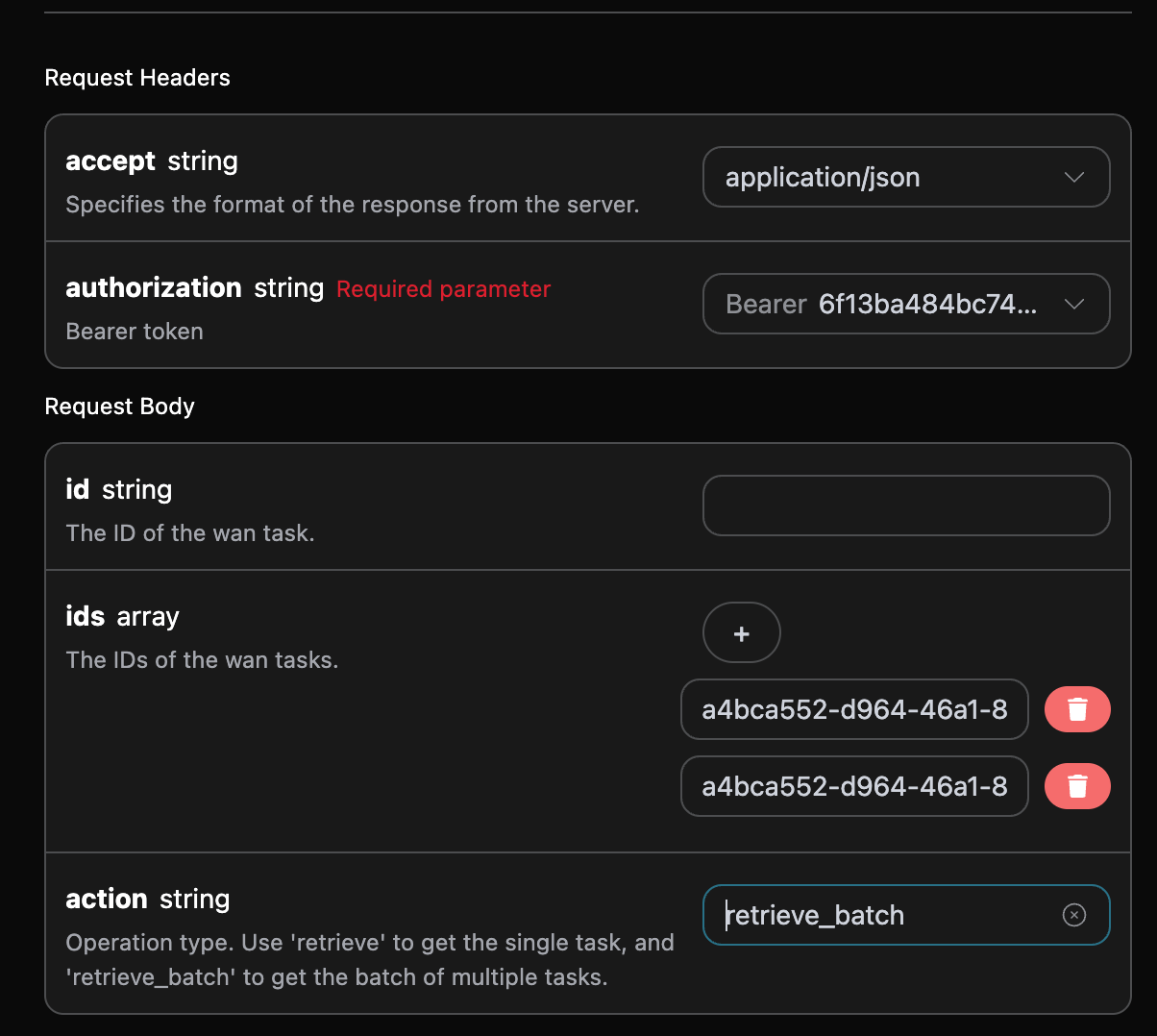Viewport: 1157px width, 1036px height.
Task: Click the red Required parameter label
Action: [x=443, y=289]
